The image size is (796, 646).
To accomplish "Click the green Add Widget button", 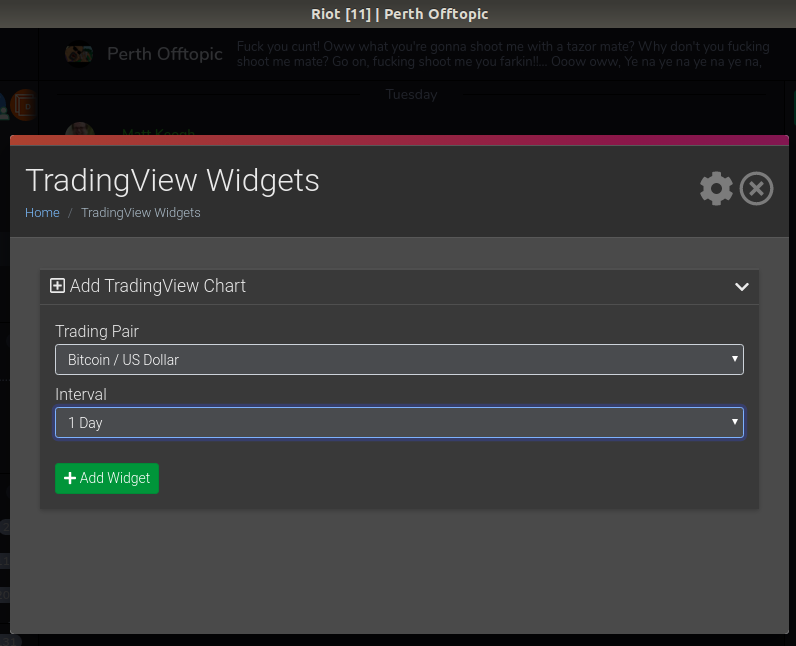I will 107,478.
